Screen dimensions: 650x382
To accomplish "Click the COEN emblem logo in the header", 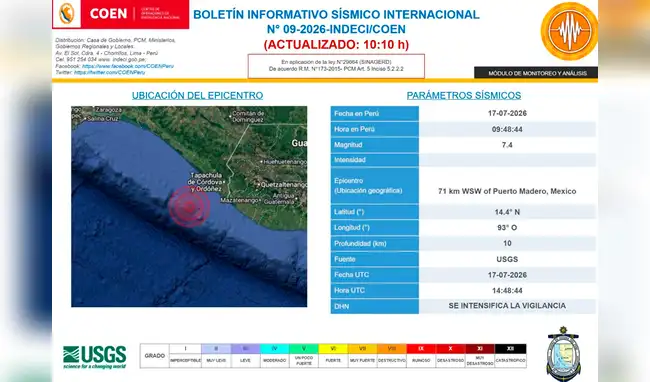I will click(x=67, y=13).
